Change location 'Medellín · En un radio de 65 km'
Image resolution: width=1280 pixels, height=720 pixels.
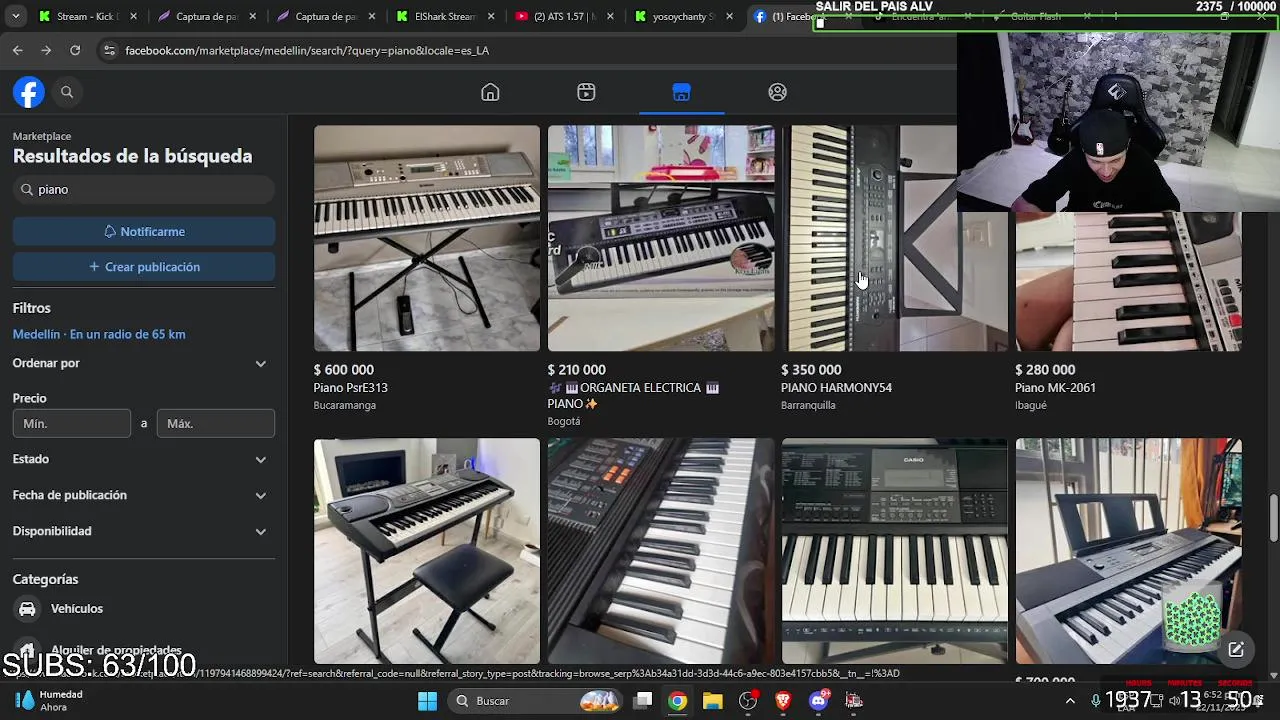(x=99, y=334)
